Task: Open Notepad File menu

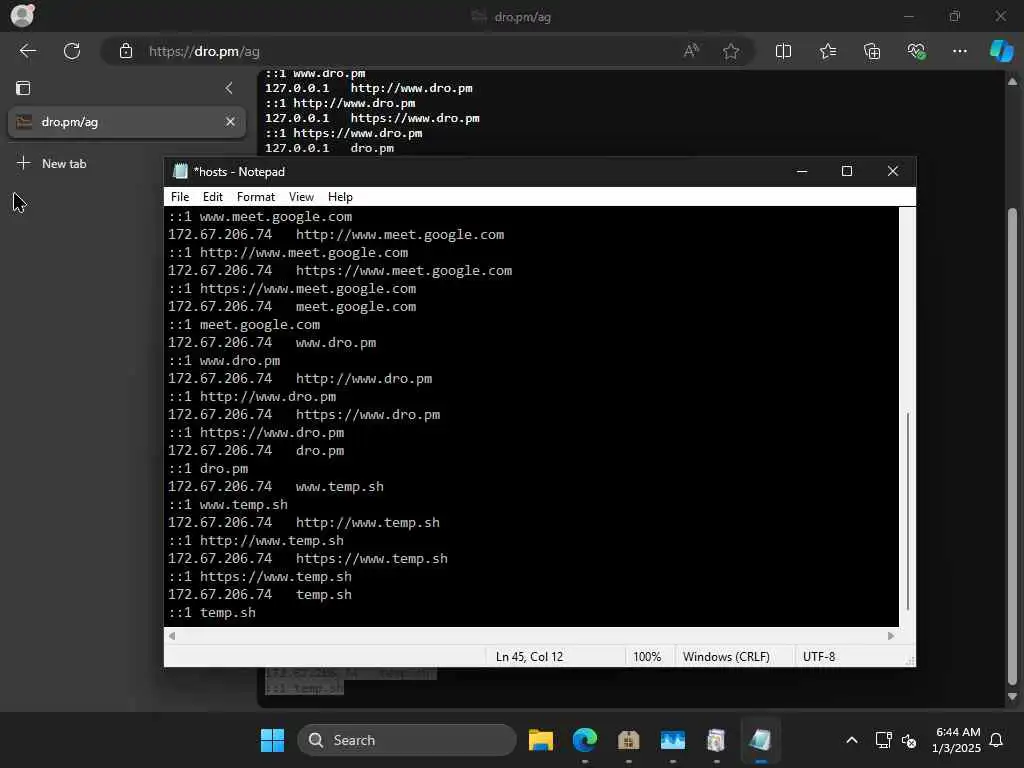Action: tap(180, 197)
